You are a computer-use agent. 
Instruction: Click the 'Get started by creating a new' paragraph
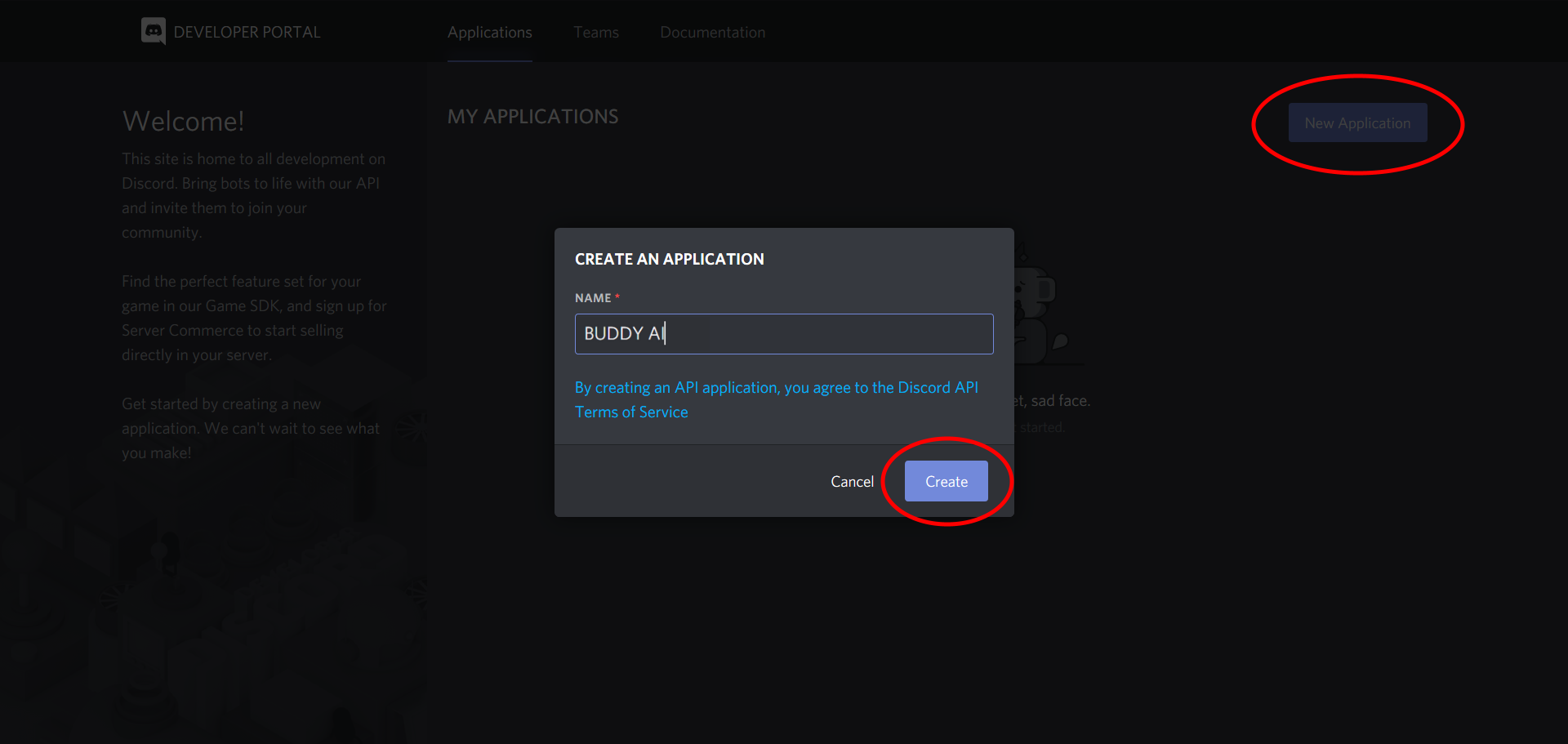pyautogui.click(x=251, y=428)
